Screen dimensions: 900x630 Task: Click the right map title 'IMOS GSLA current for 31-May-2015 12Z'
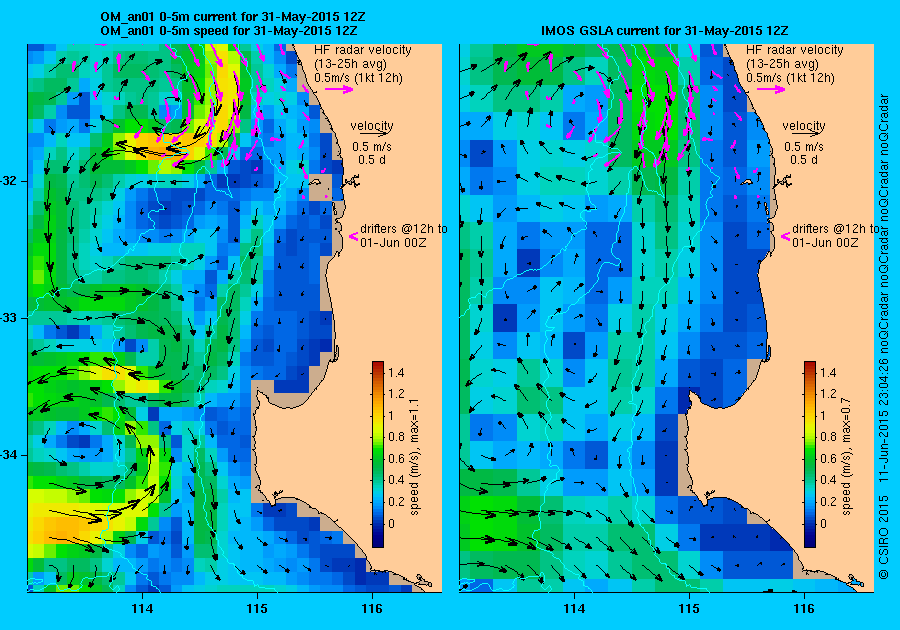click(665, 31)
